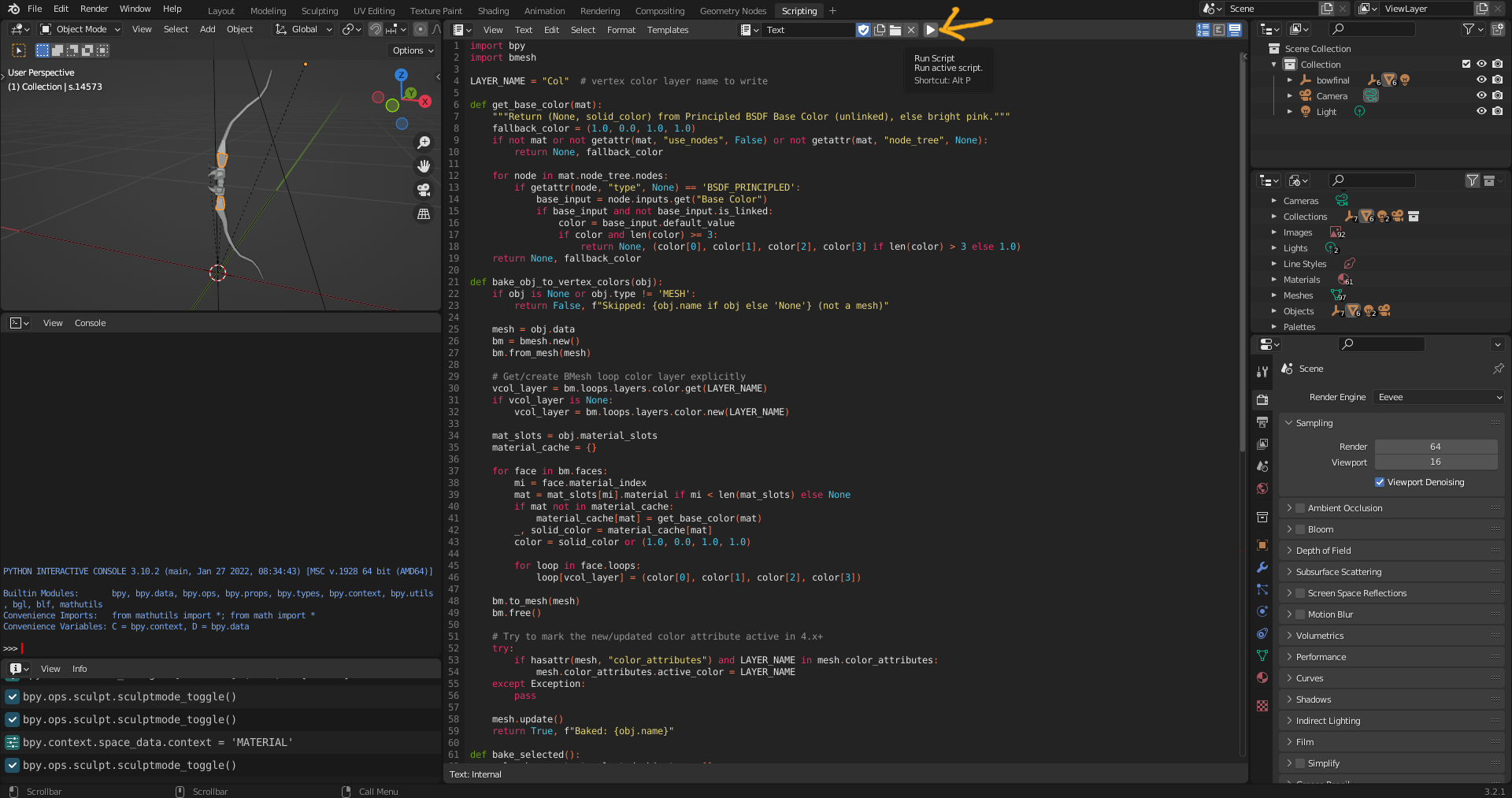Screen dimensions: 1512x798
Task: Hide the bowfinal object in viewport
Action: point(1481,80)
